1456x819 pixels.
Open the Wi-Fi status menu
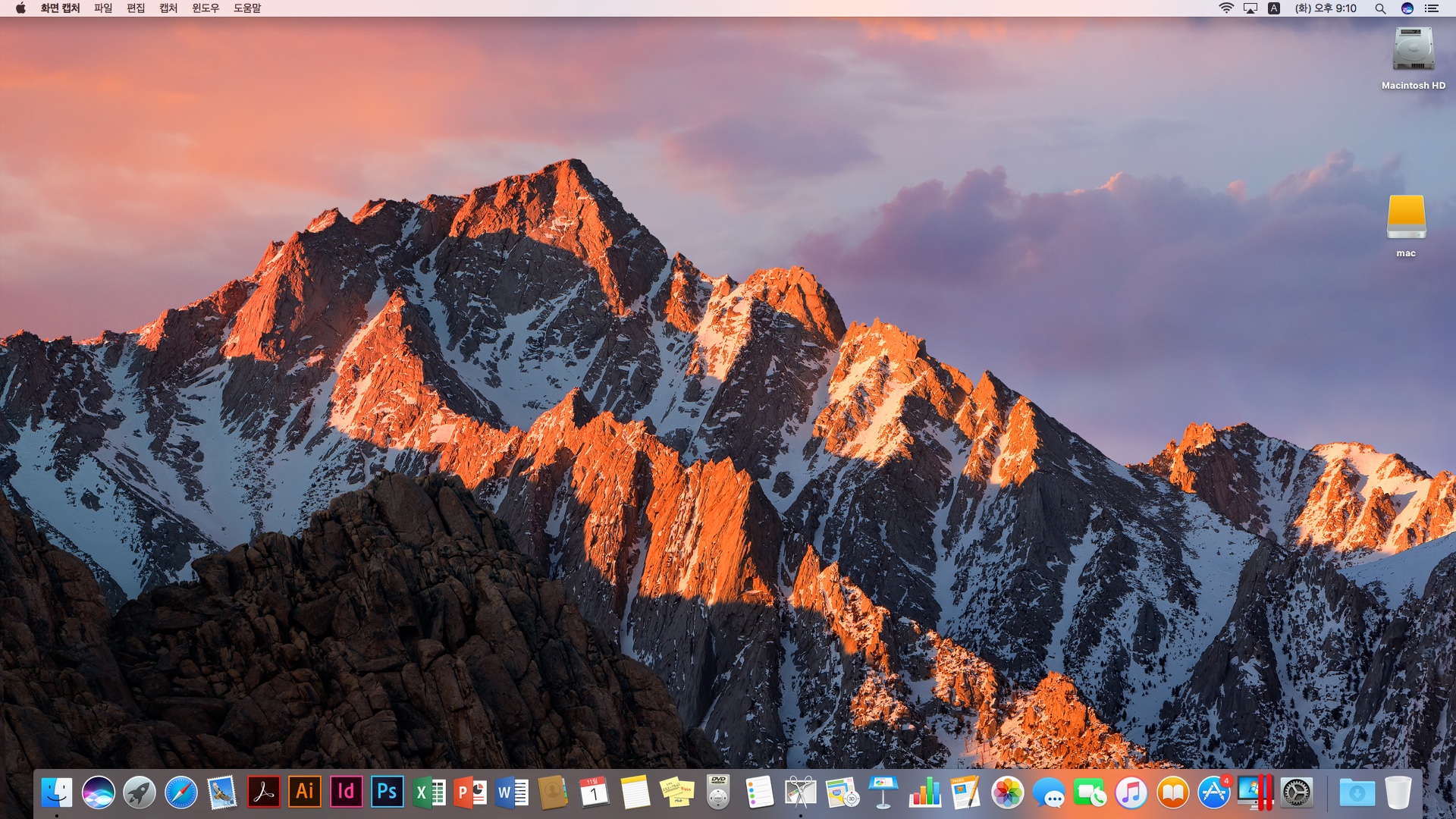point(1226,8)
